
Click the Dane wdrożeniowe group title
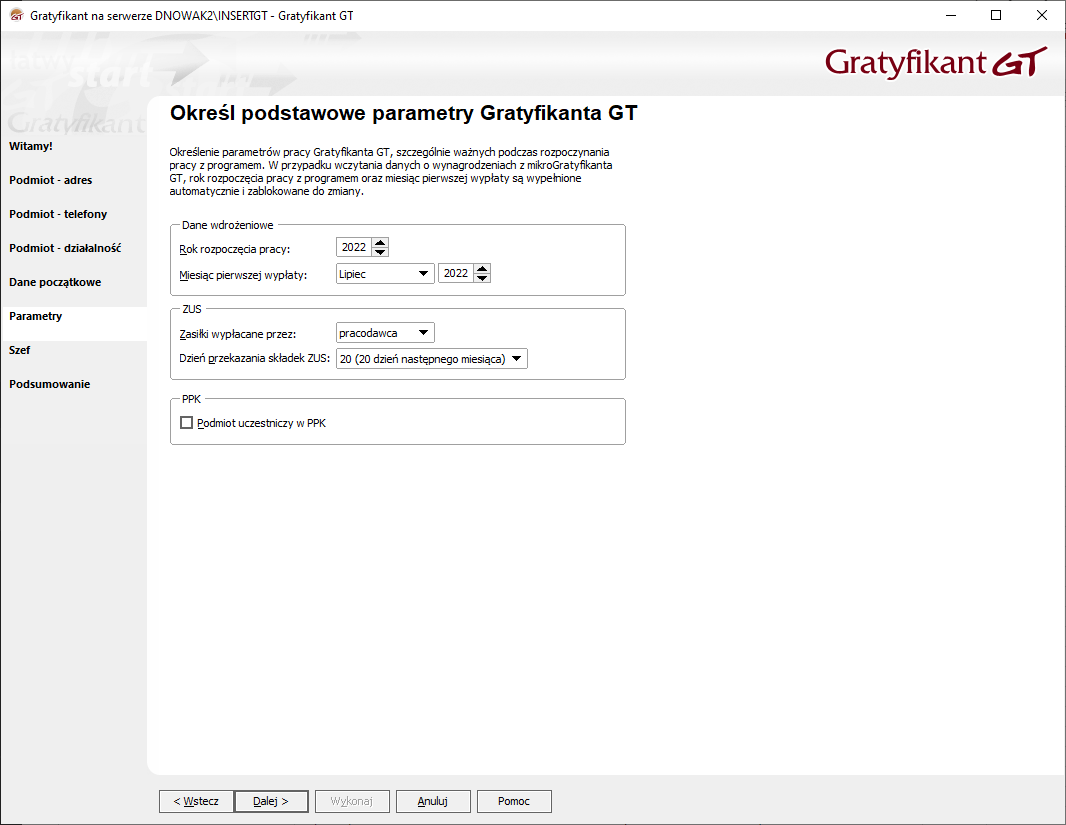(228, 225)
